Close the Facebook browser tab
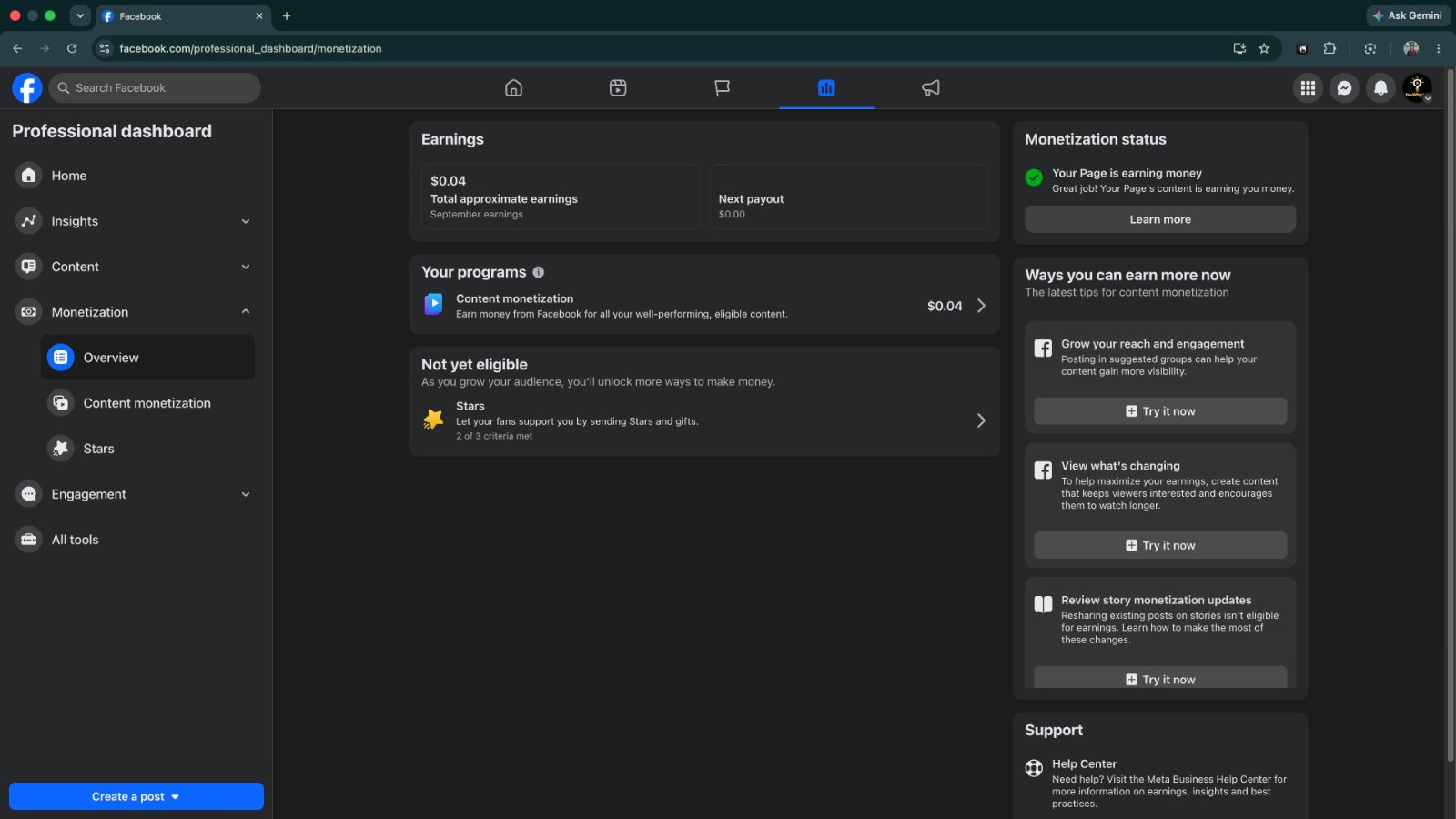This screenshot has height=819, width=1456. point(259,16)
